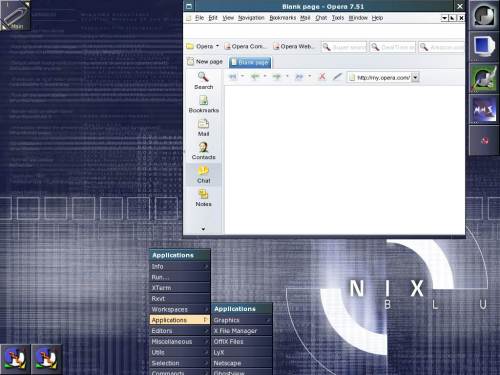Expand more sidebar panels with the down arrow
500x375 pixels.
pos(203,229)
